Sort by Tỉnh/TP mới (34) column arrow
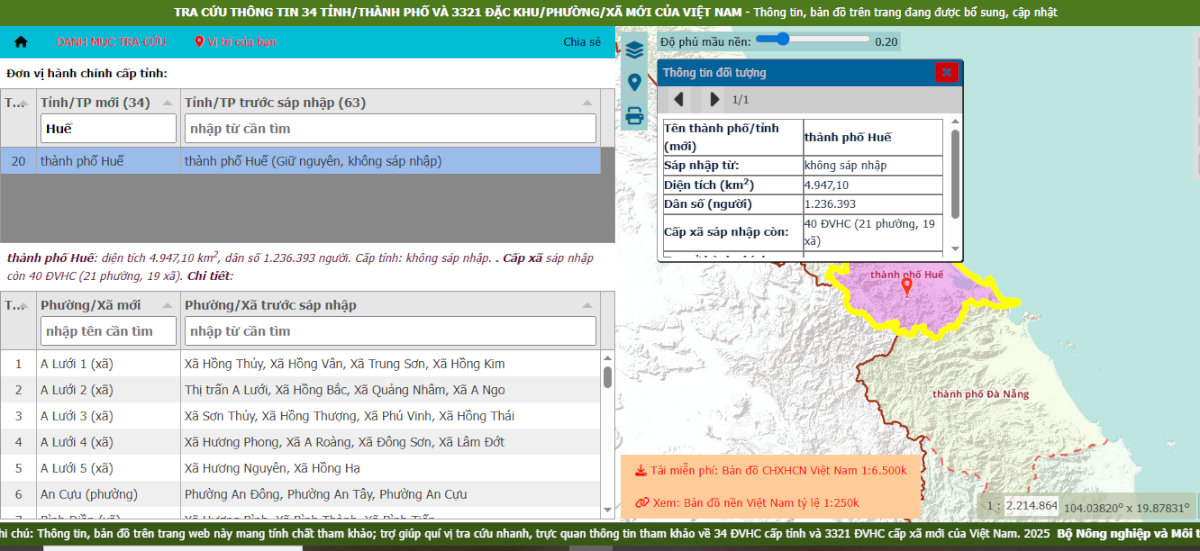The image size is (1200, 551). pos(170,102)
